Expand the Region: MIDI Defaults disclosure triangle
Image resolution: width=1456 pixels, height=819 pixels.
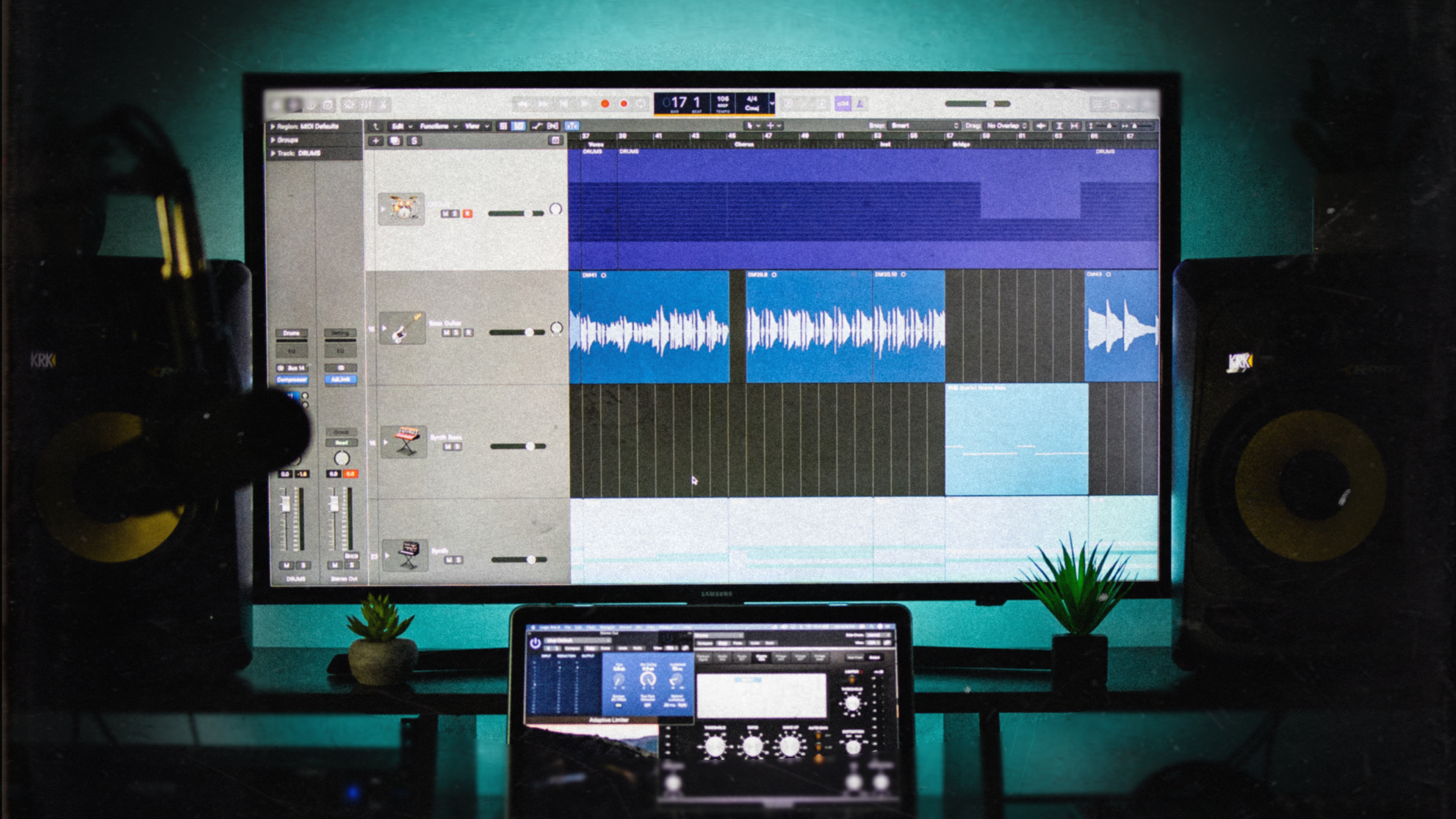[x=273, y=126]
